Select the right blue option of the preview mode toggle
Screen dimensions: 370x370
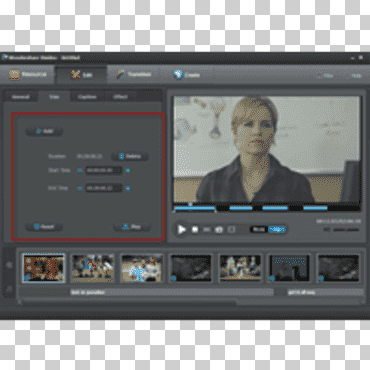pos(277,229)
